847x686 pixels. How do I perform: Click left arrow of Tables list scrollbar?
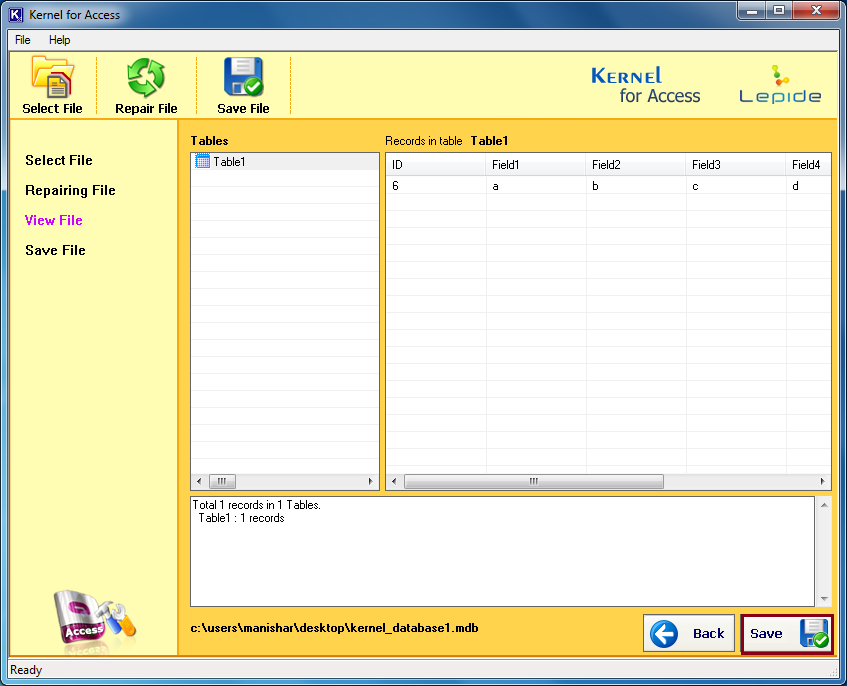(199, 481)
